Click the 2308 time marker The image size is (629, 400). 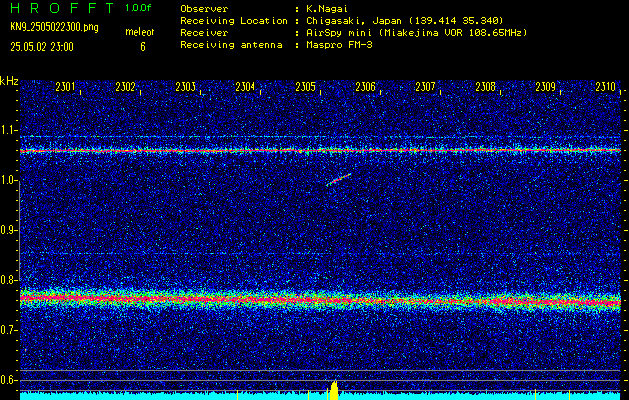[485, 87]
